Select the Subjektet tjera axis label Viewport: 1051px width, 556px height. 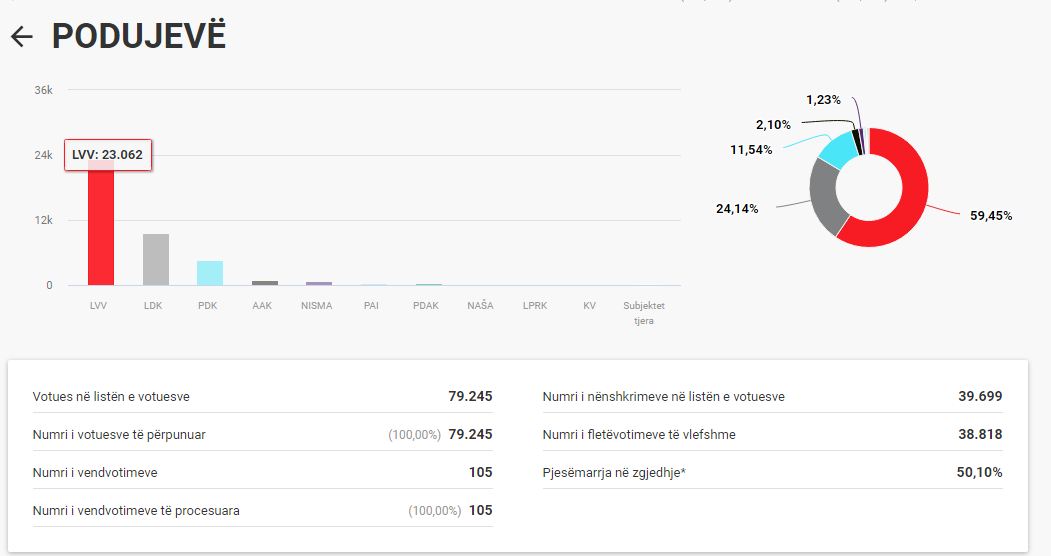click(643, 313)
